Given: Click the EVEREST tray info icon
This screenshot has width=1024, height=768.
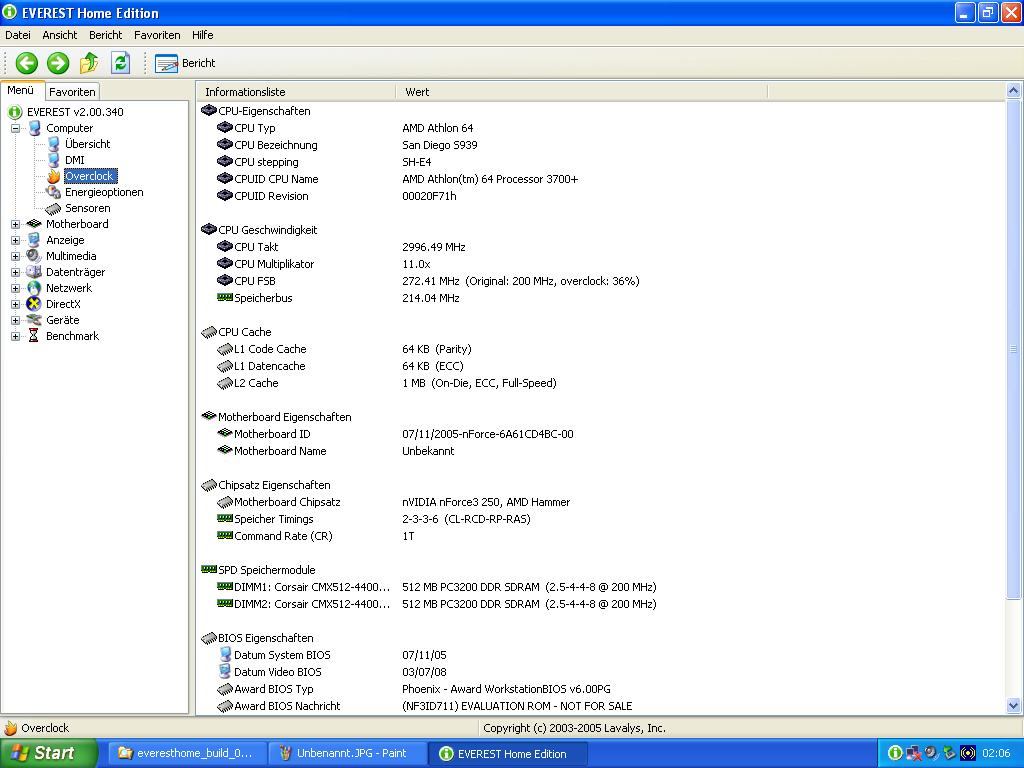Looking at the screenshot, I should [895, 753].
